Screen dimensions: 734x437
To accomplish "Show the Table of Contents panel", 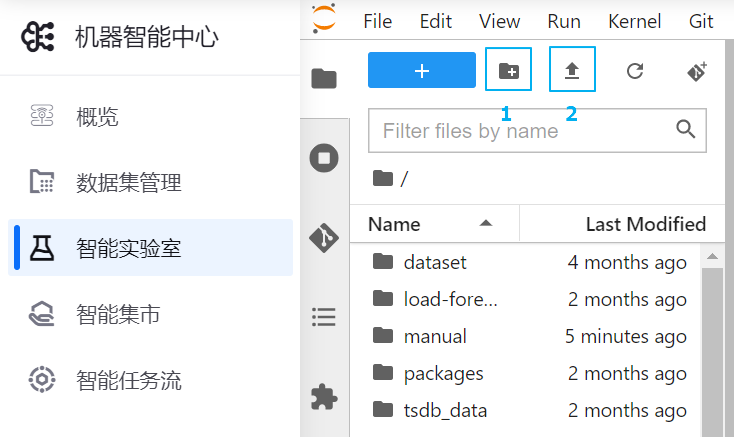I will [324, 317].
